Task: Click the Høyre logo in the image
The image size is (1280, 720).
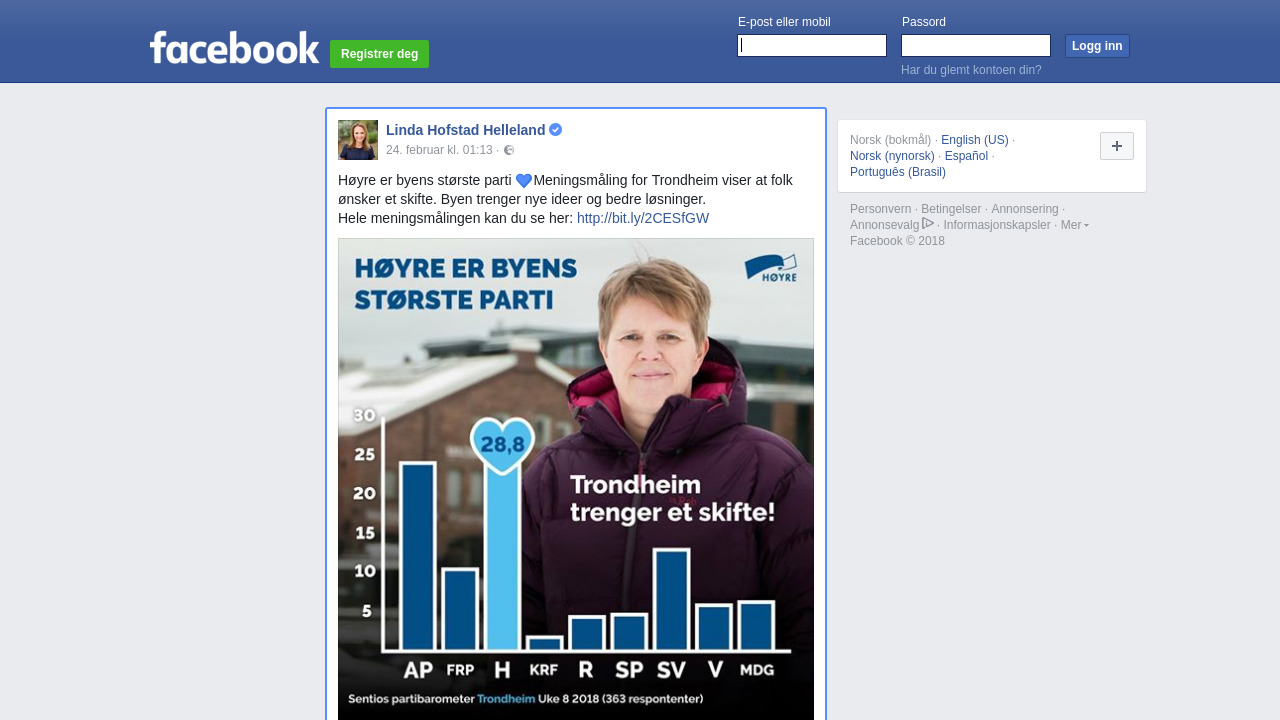Action: click(771, 268)
